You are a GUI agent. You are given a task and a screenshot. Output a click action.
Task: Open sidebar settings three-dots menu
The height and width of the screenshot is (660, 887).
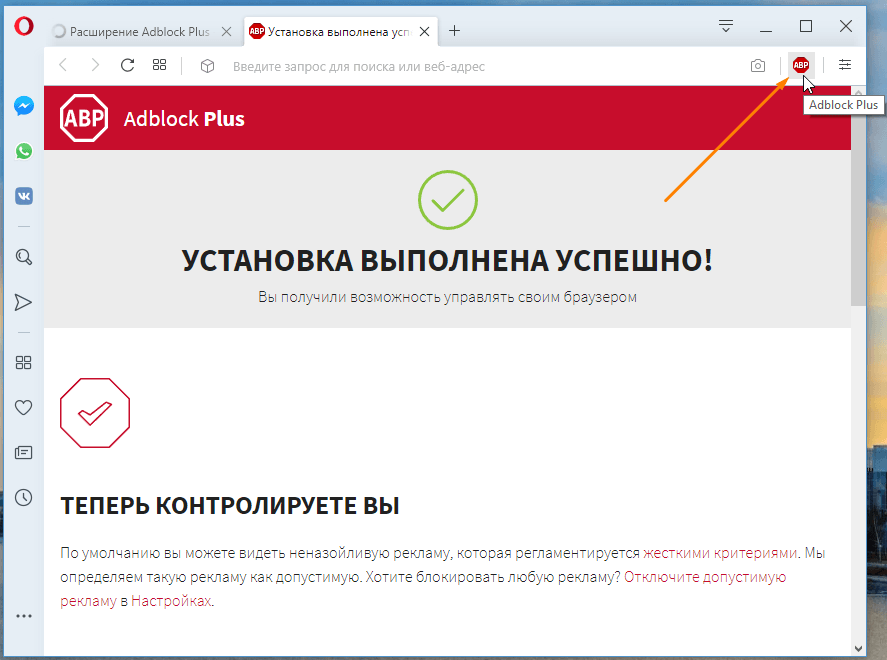click(24, 616)
